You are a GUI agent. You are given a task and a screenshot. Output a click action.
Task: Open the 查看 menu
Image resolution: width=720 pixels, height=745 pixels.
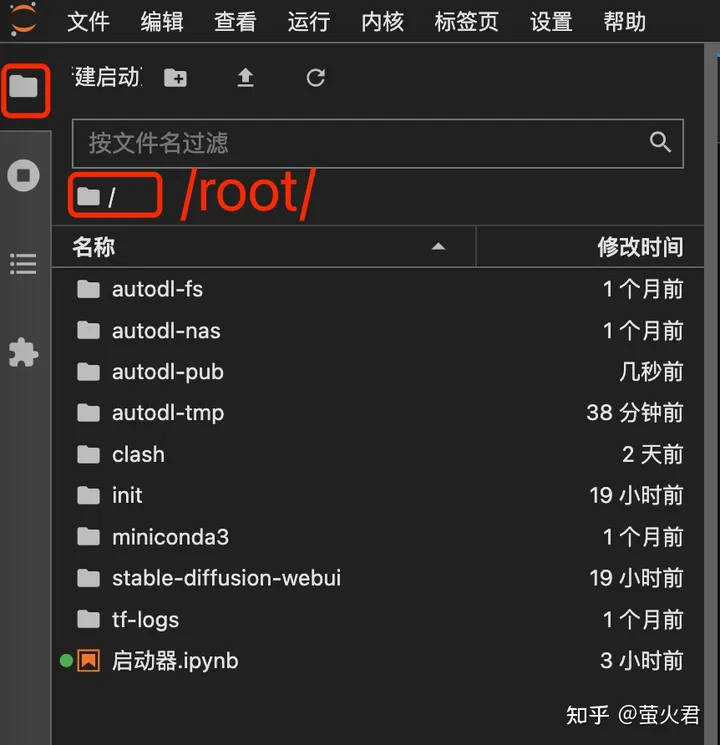point(235,22)
